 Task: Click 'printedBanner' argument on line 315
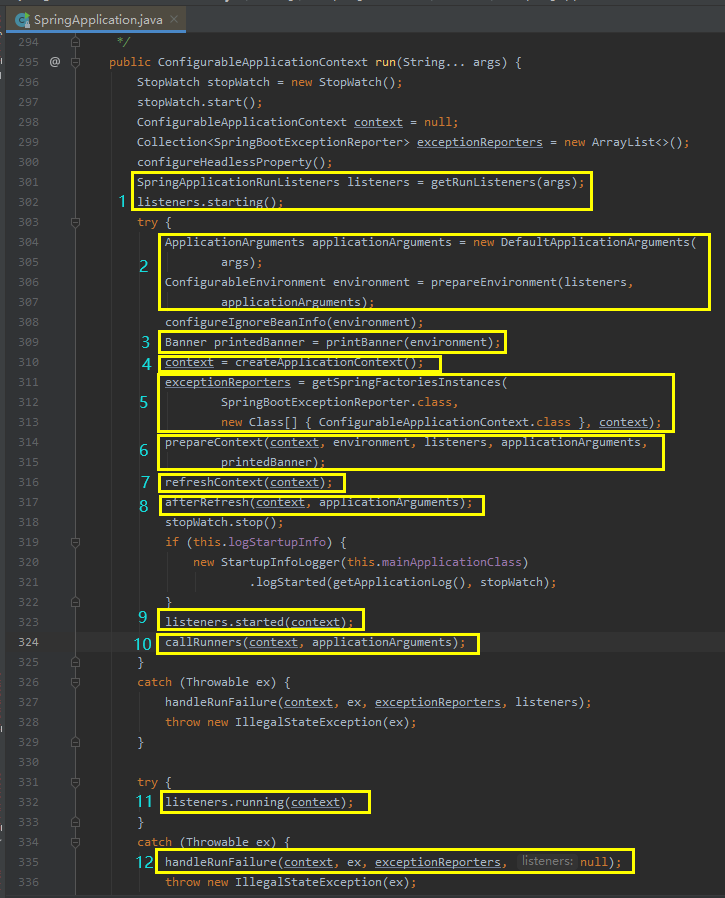point(266,462)
